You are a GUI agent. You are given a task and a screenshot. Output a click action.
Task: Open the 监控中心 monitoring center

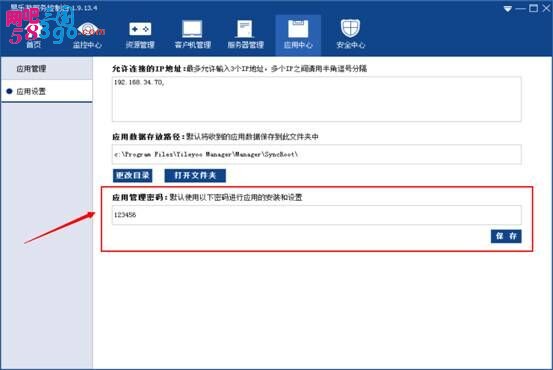(87, 35)
